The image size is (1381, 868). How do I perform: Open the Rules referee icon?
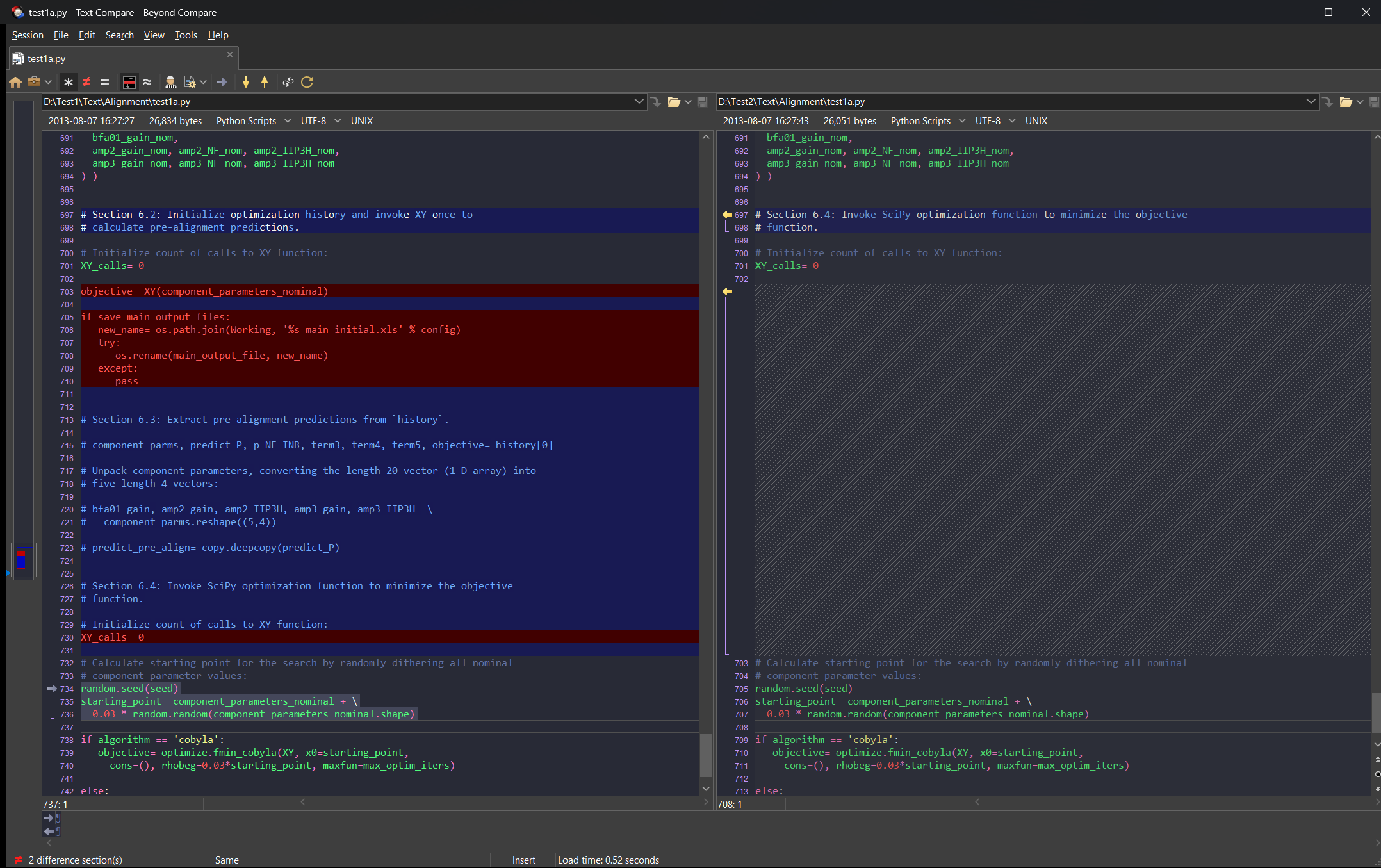click(170, 82)
